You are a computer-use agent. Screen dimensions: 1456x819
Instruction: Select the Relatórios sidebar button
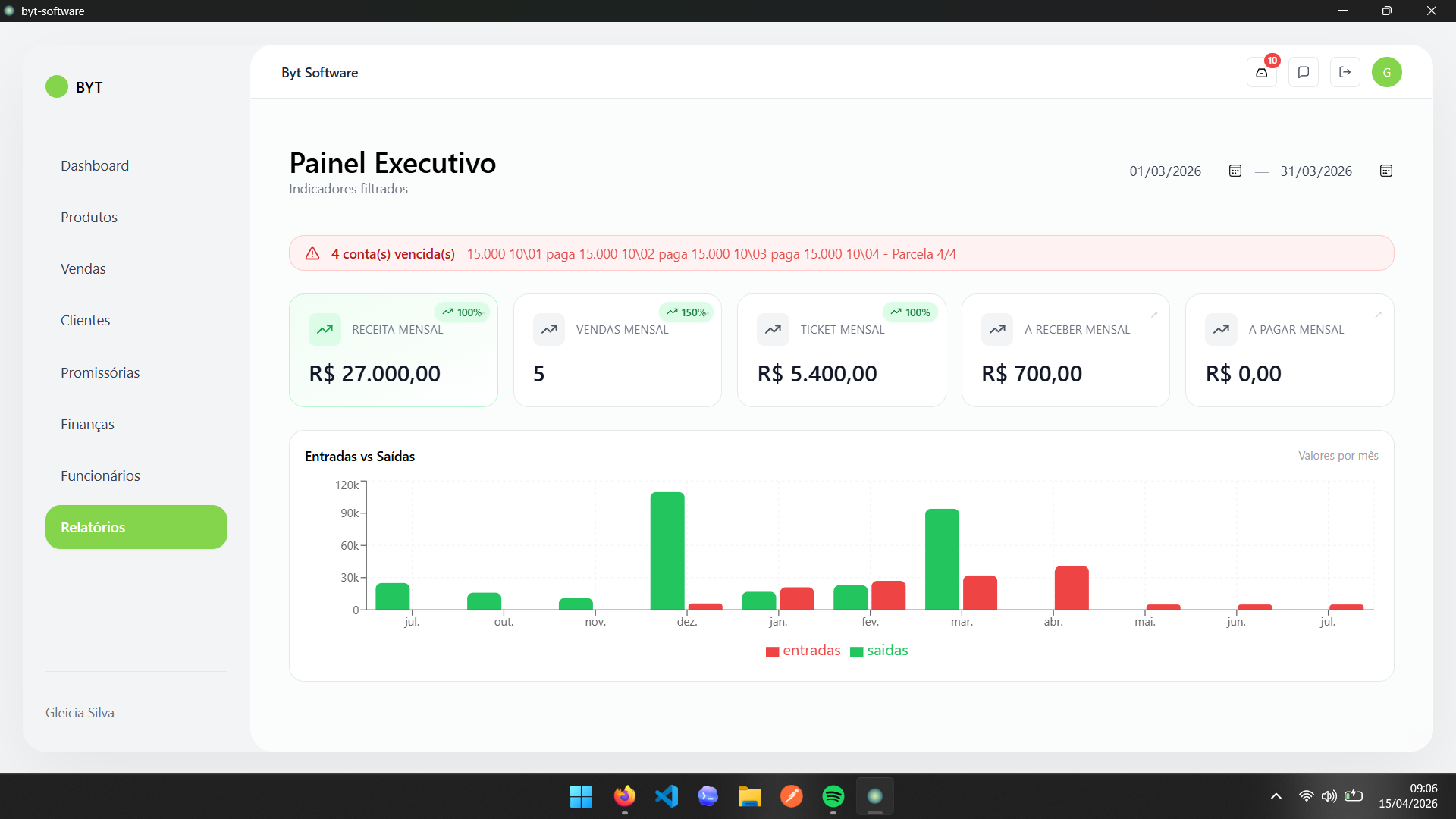tap(136, 527)
